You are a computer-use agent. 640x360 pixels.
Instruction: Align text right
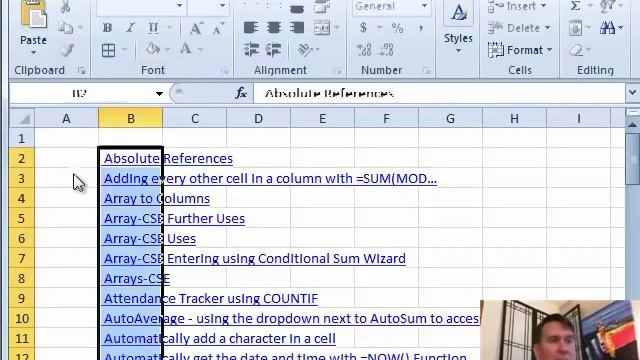click(297, 28)
